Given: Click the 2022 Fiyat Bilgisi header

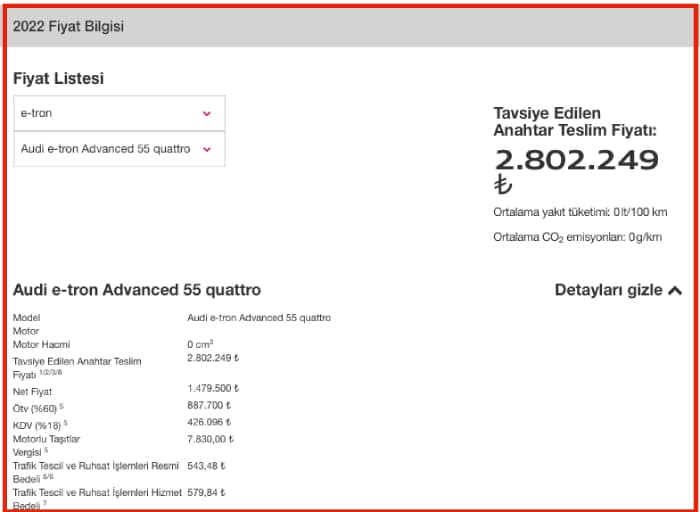Looking at the screenshot, I should coord(68,26).
